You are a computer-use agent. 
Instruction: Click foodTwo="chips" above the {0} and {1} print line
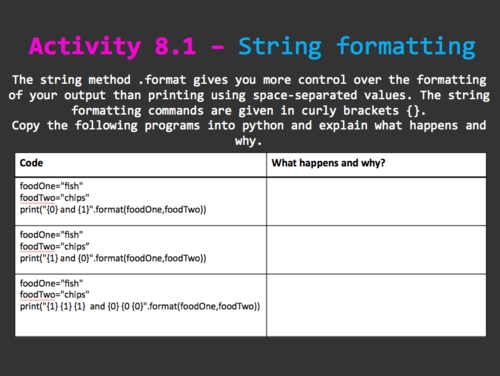[x=55, y=198]
